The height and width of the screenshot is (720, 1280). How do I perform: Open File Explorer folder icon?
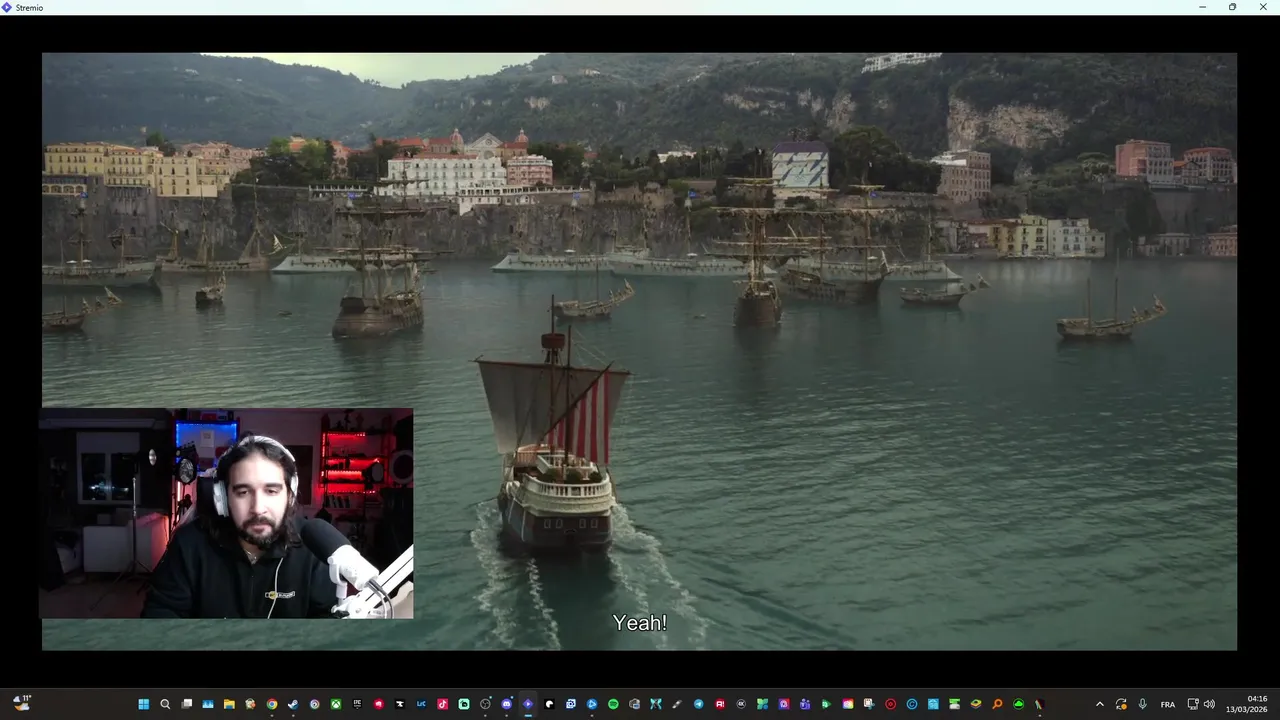click(229, 704)
